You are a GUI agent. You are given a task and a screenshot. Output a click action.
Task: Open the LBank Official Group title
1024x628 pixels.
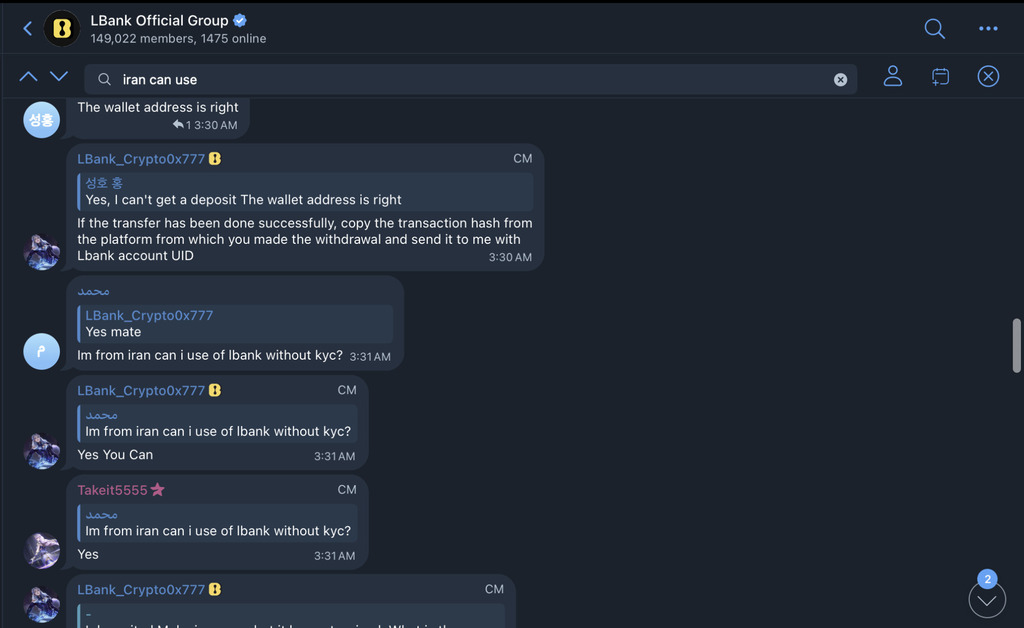coord(160,20)
